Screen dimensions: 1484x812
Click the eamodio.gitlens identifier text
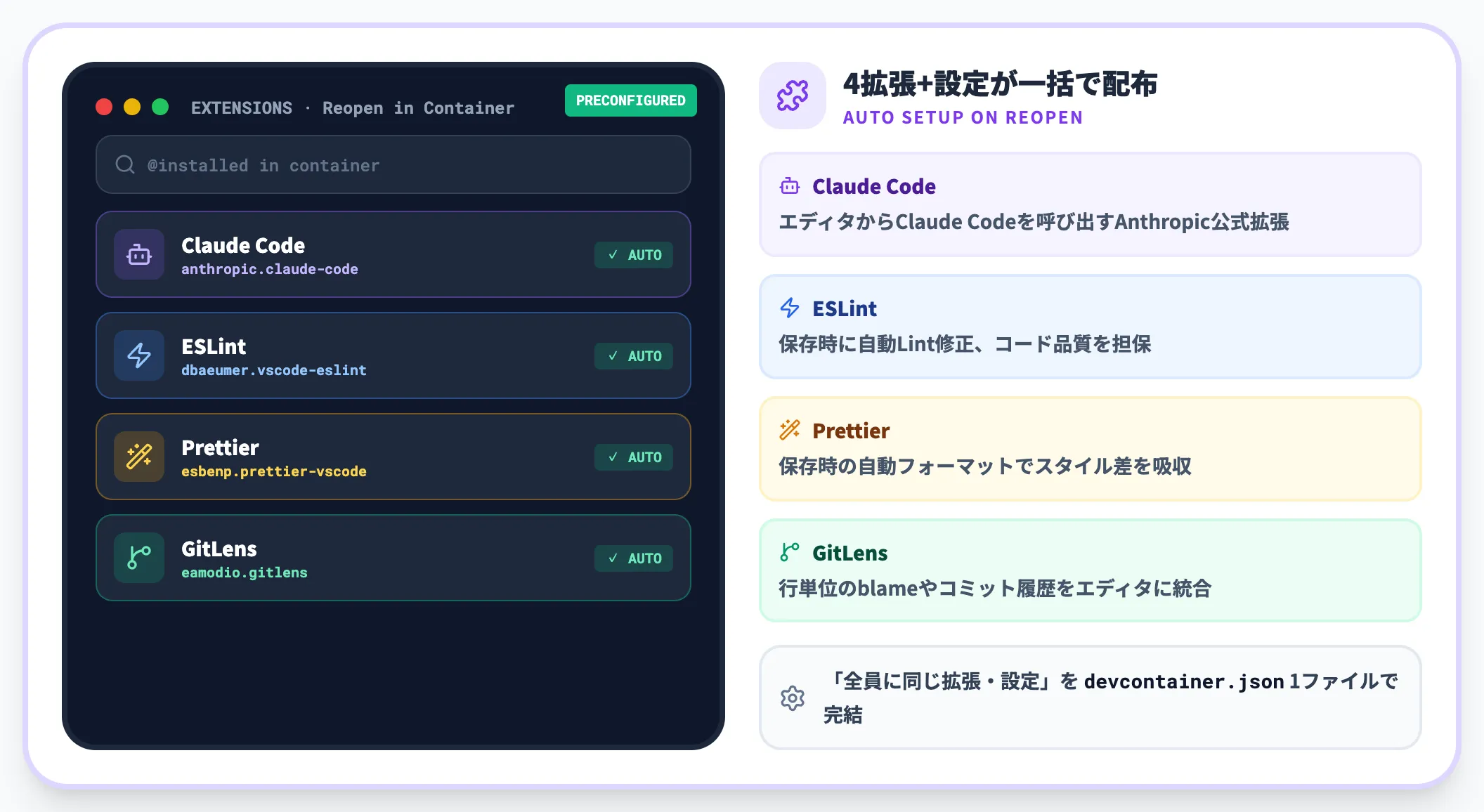[x=245, y=572]
